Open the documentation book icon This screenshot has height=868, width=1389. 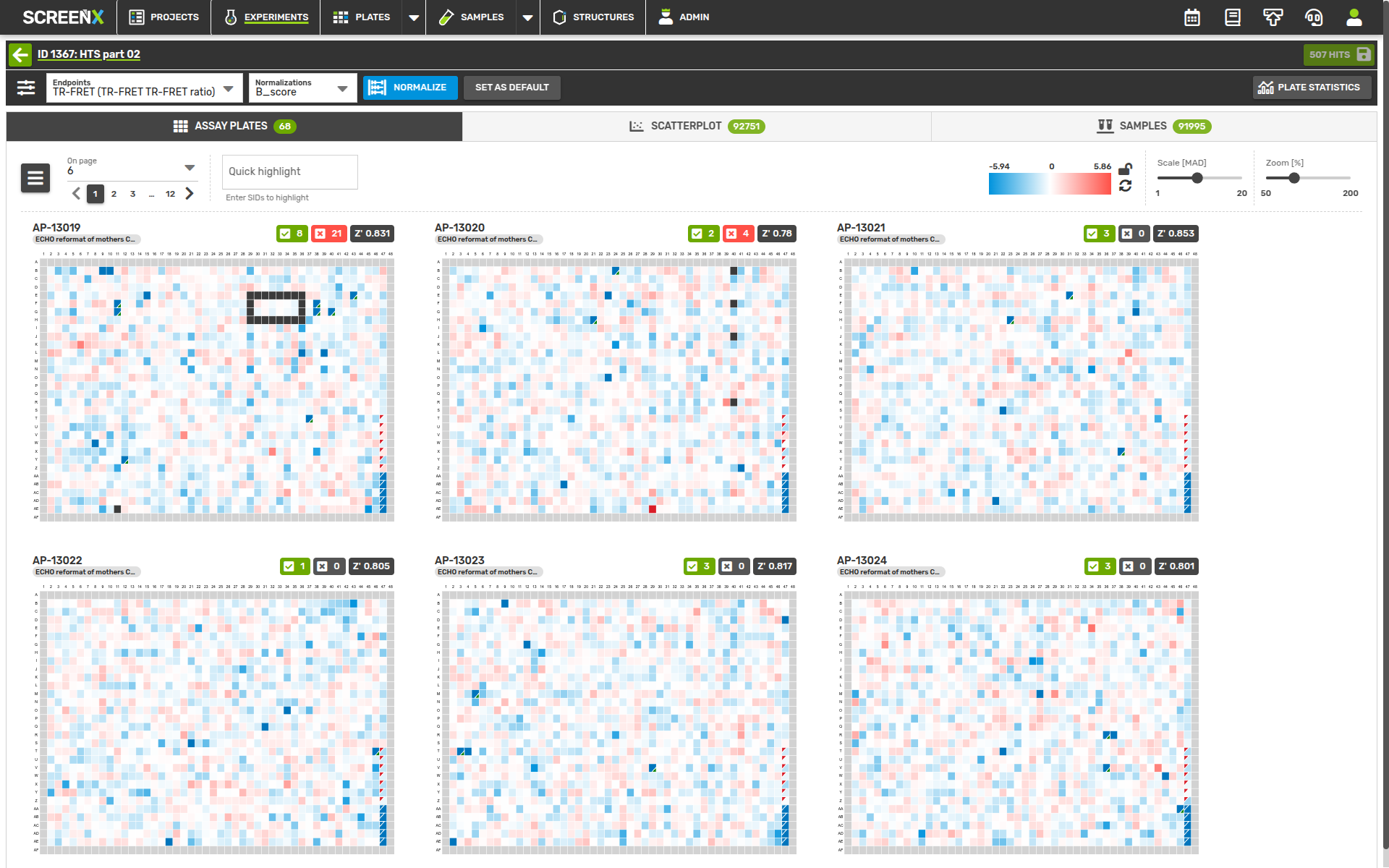[x=1233, y=17]
